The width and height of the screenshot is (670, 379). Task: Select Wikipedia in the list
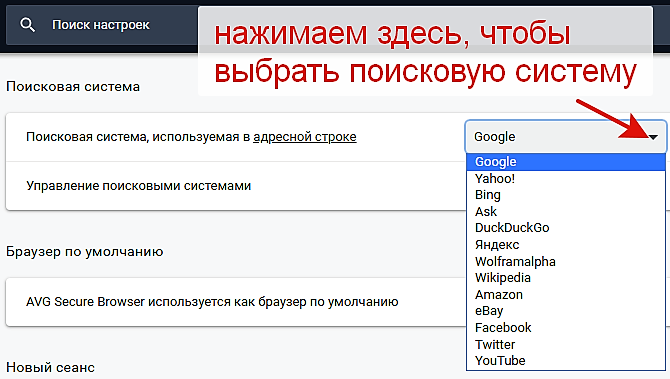566,278
